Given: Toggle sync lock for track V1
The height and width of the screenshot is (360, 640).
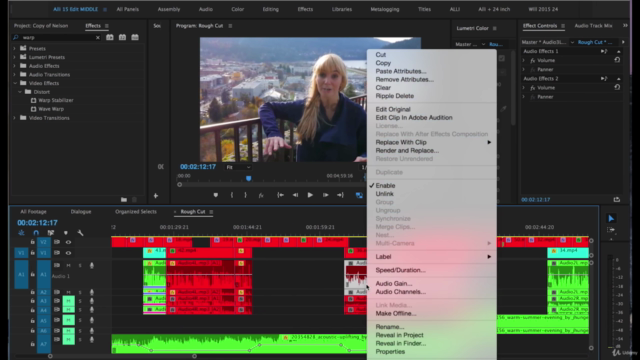Looking at the screenshot, I should pyautogui.click(x=57, y=253).
